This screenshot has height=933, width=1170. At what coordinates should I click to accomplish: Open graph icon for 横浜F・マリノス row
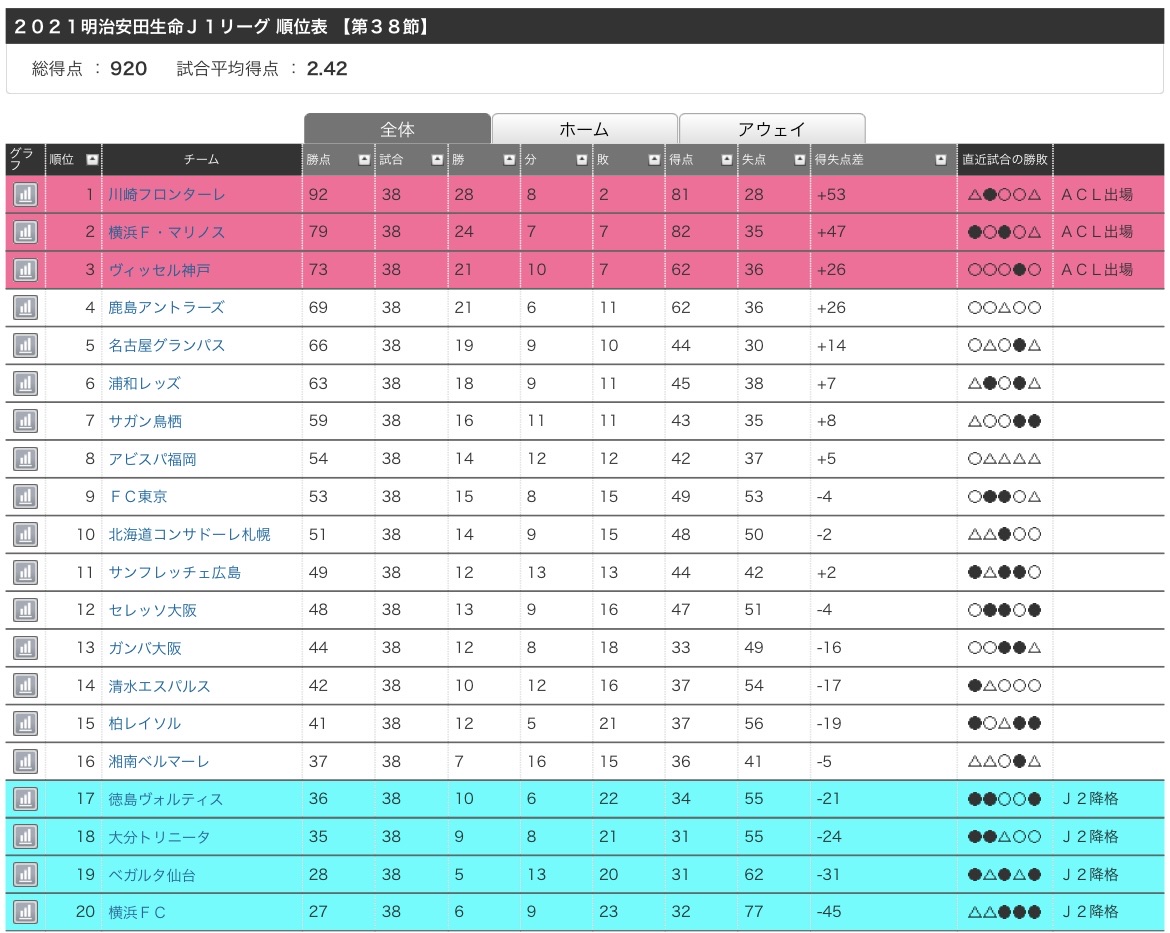pos(25,232)
